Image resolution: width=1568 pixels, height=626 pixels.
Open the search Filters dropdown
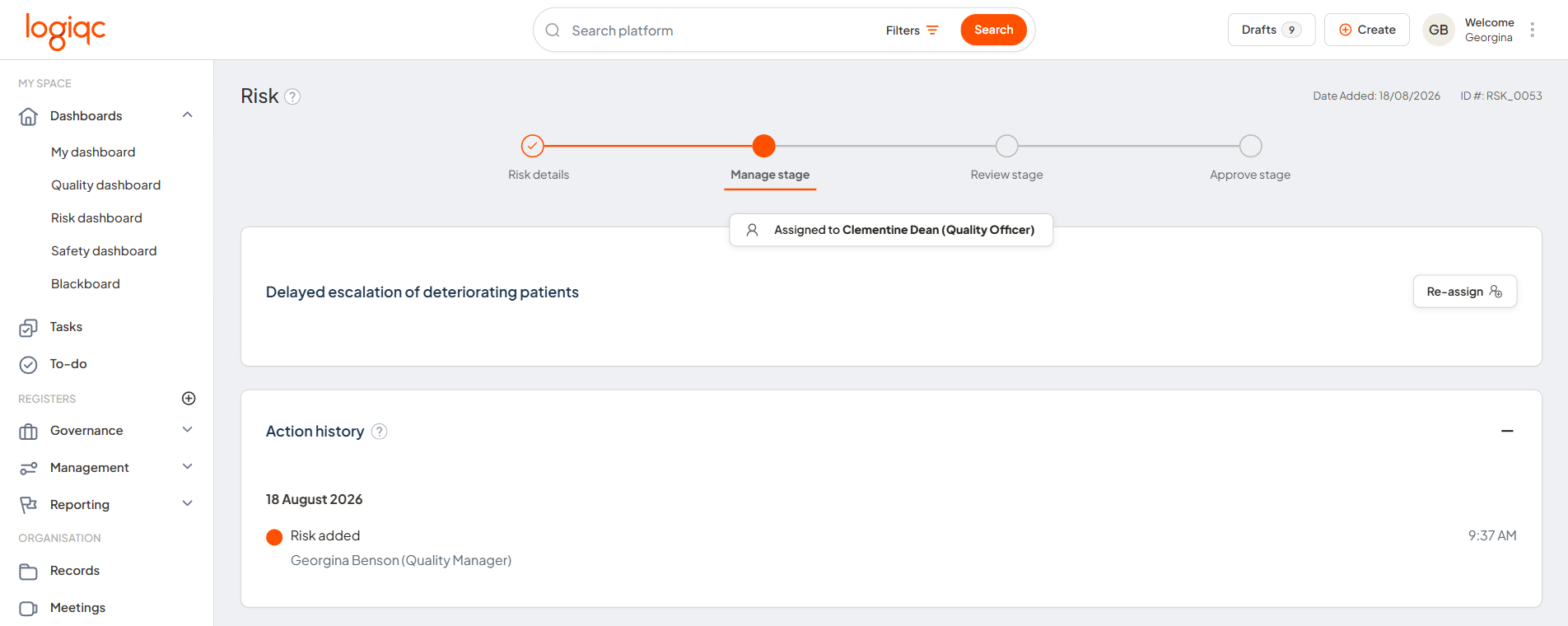pos(912,30)
